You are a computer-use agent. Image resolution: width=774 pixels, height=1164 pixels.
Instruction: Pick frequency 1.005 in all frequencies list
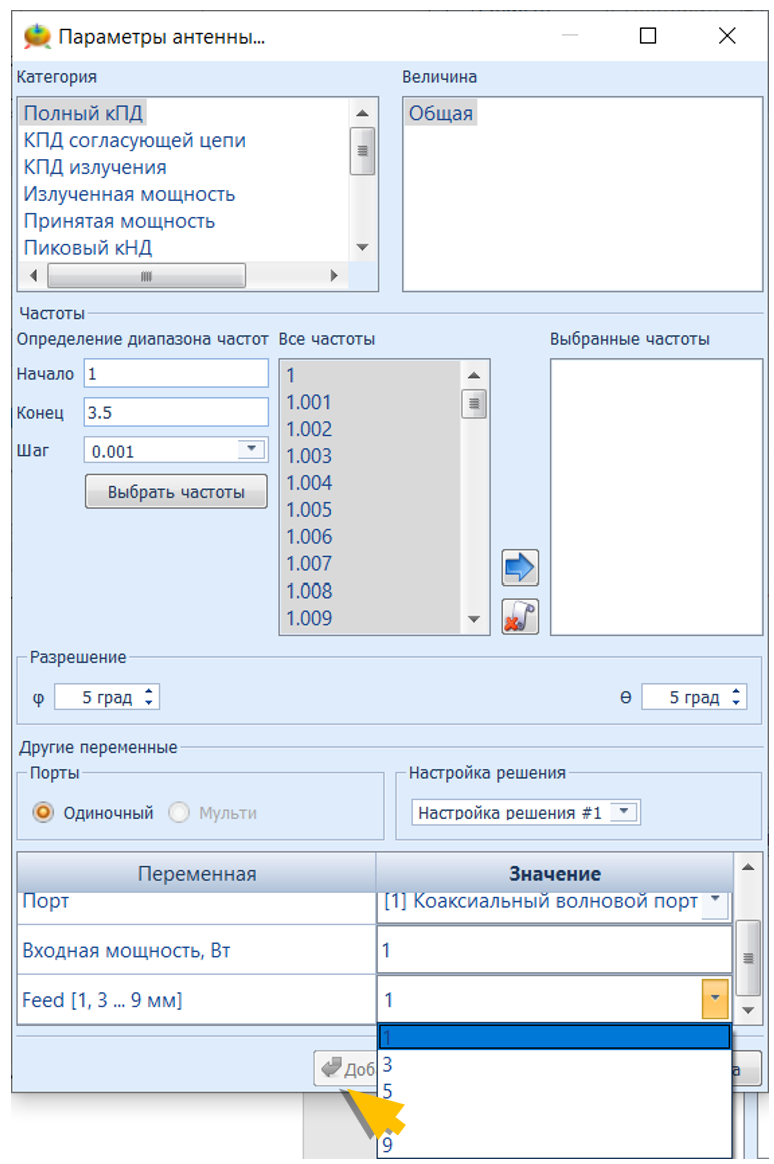pos(309,510)
